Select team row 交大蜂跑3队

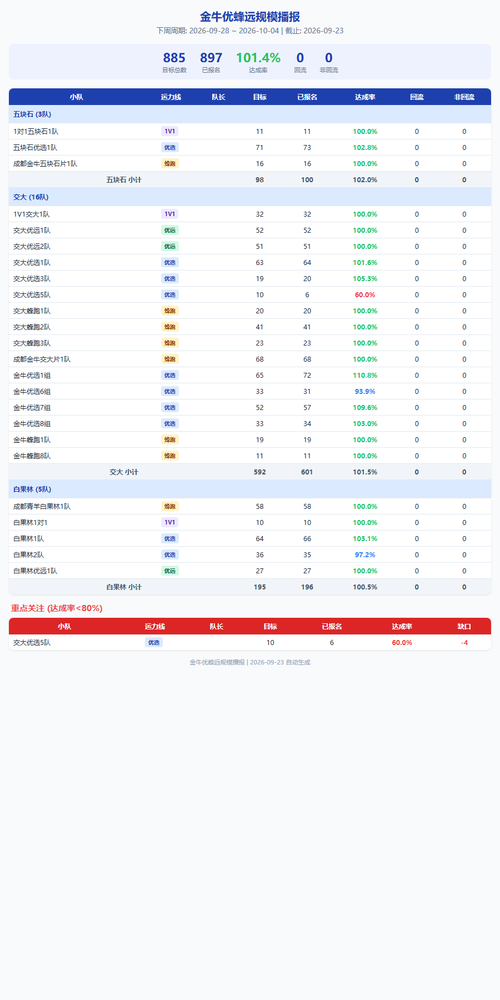point(250,342)
